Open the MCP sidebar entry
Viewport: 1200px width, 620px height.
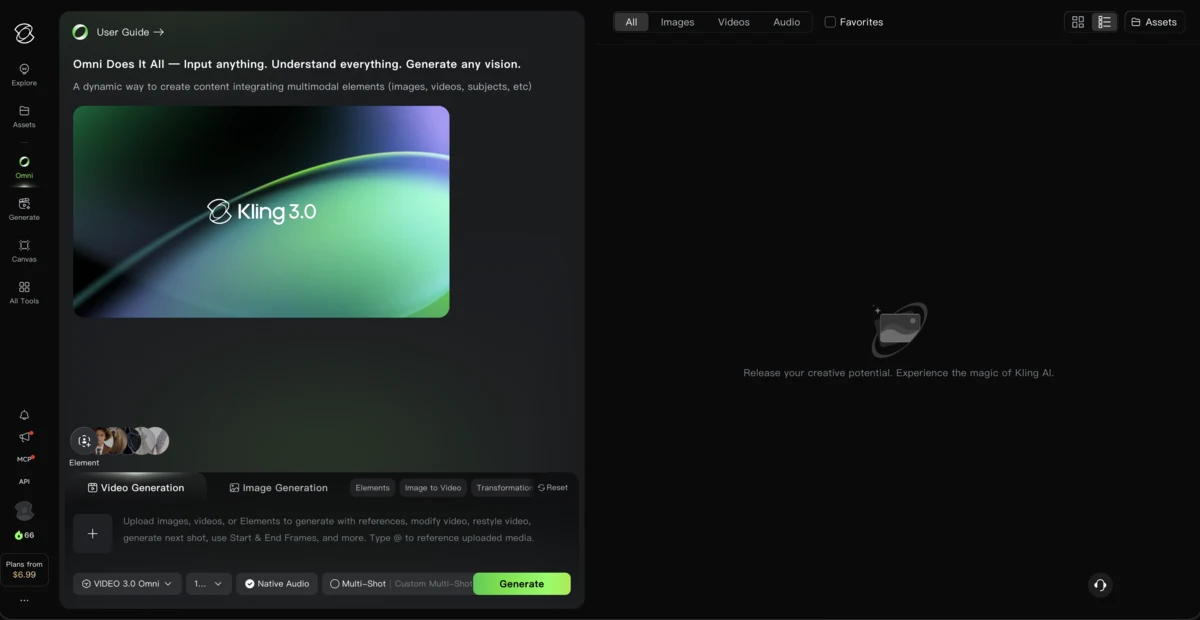[24, 459]
